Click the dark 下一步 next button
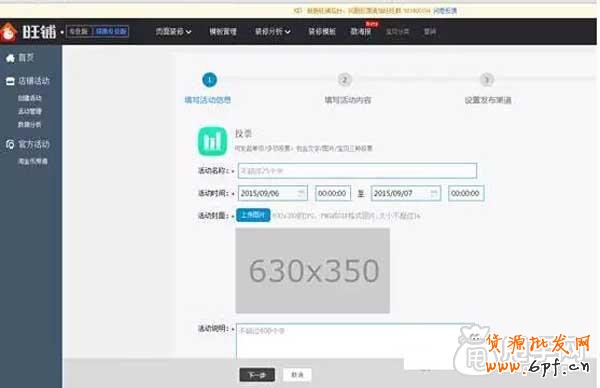The image size is (600, 388). point(257,375)
